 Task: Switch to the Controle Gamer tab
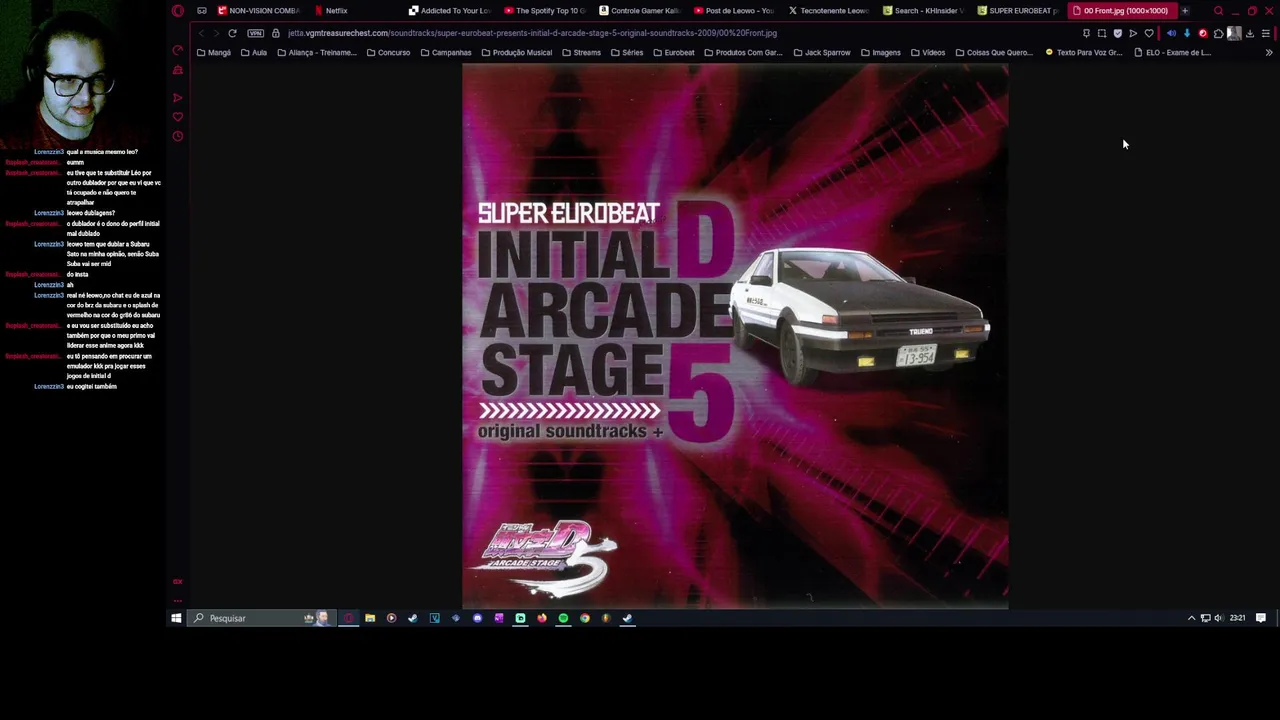click(x=640, y=11)
